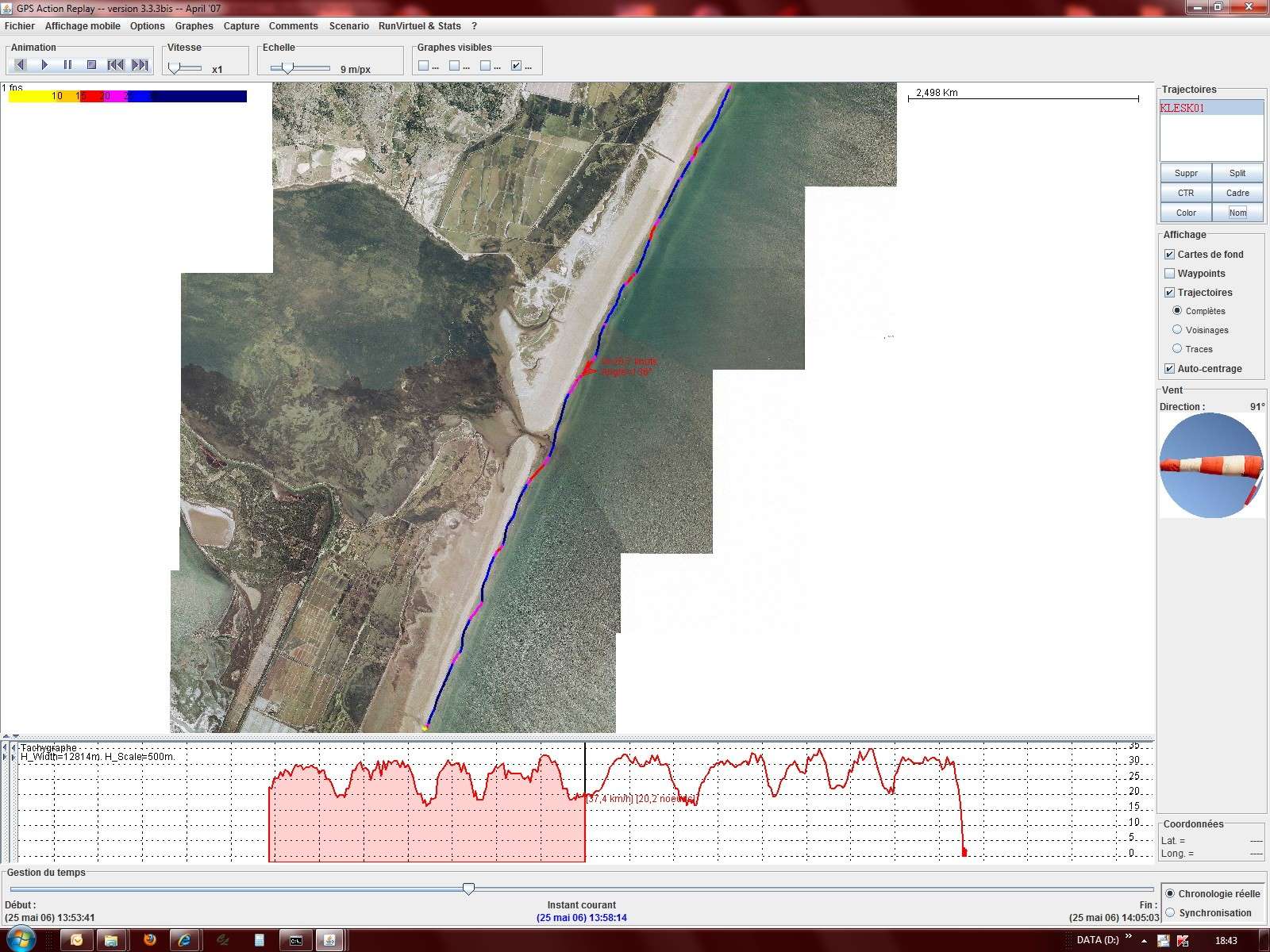Click the Suppr button
This screenshot has width=1270, height=952.
click(1186, 173)
